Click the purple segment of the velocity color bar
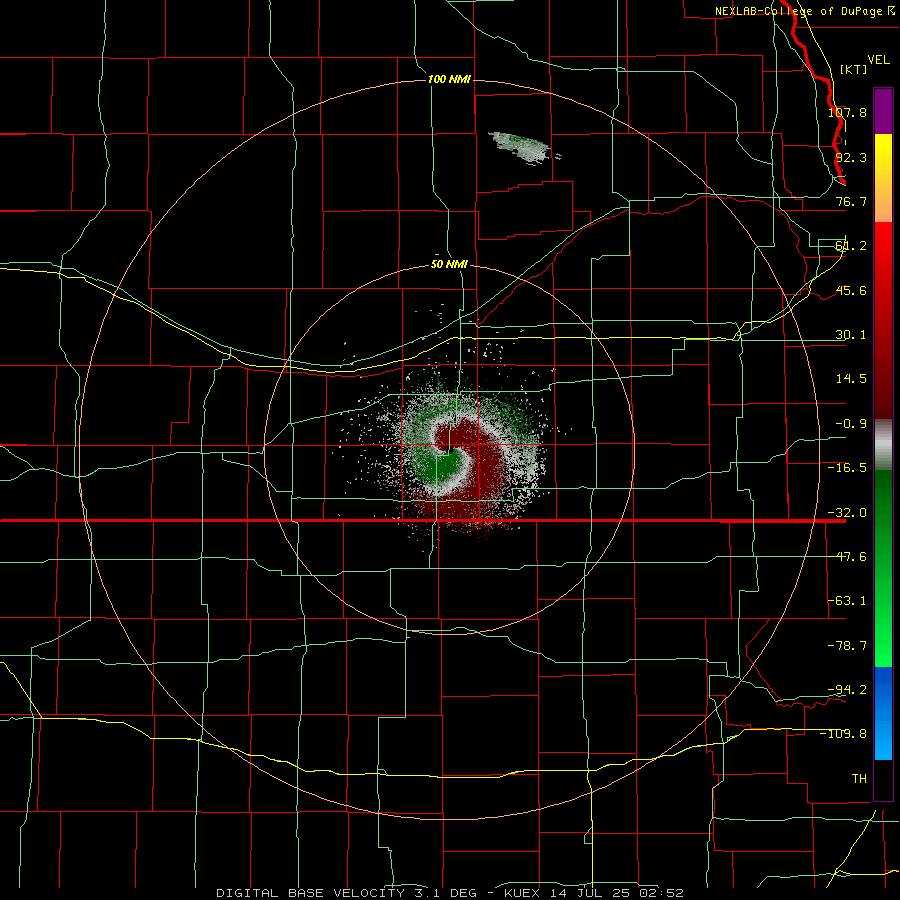 883,111
